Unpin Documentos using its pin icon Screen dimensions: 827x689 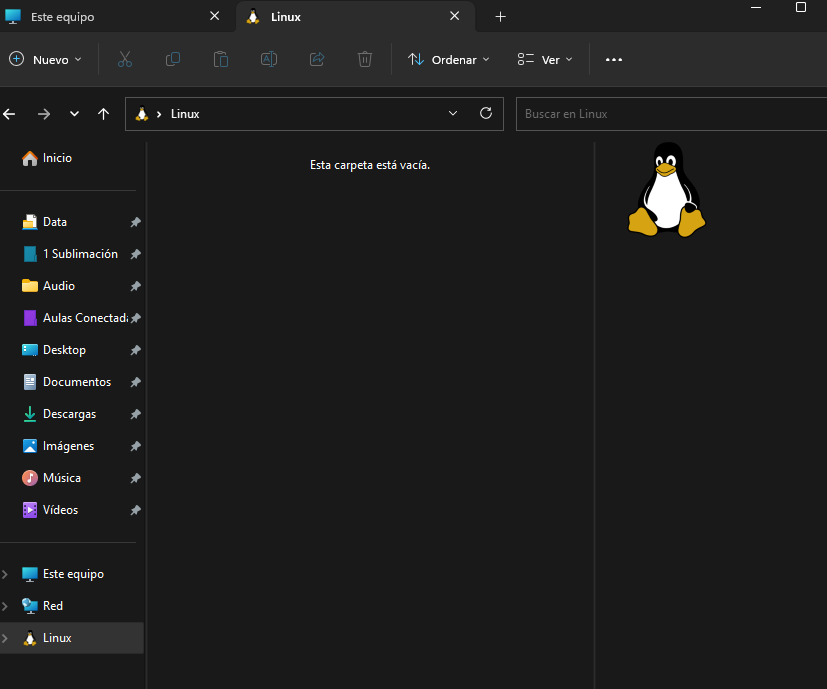click(136, 382)
